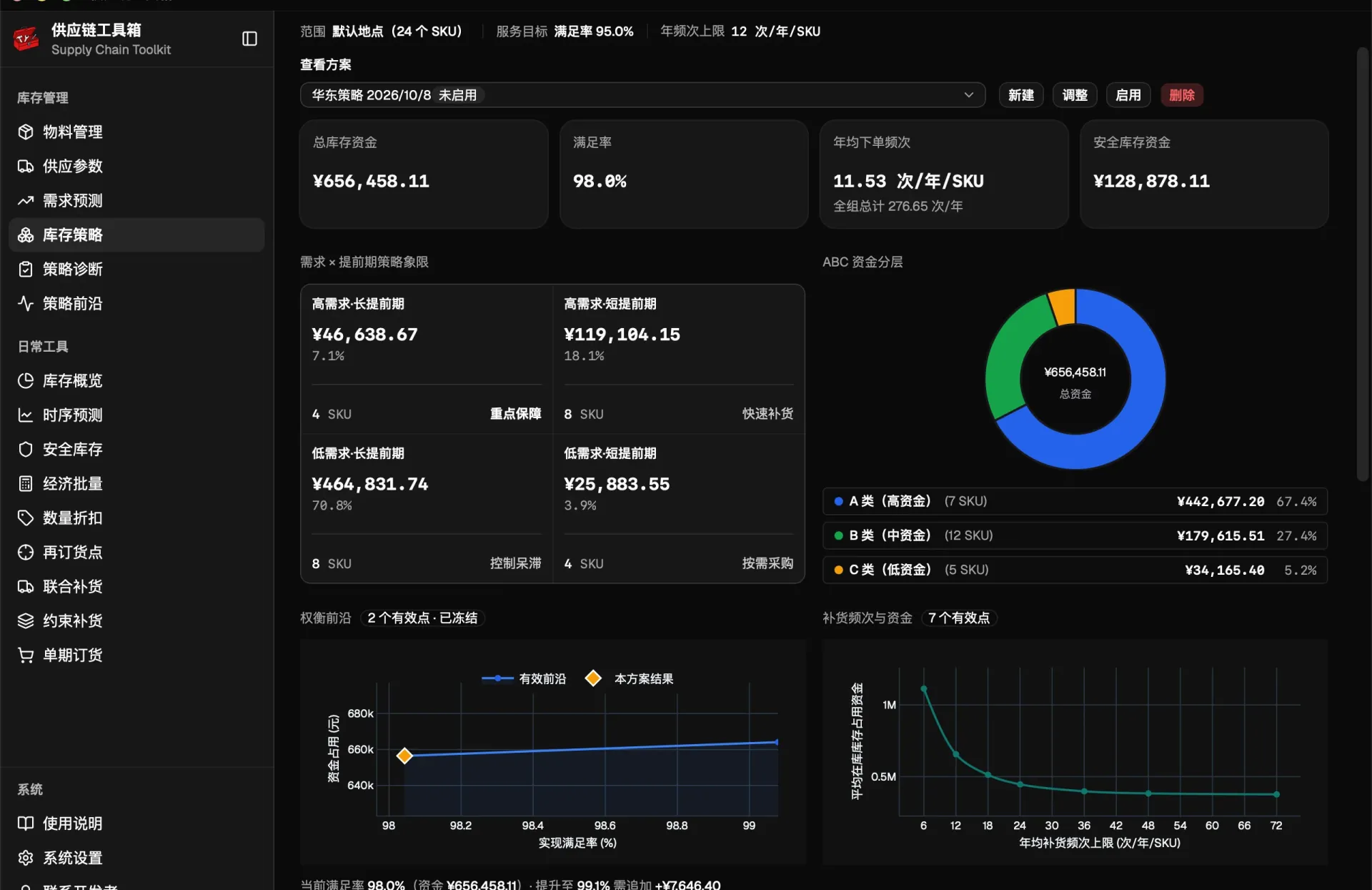
Task: Click the page vertical scrollbar
Action: 1363,264
